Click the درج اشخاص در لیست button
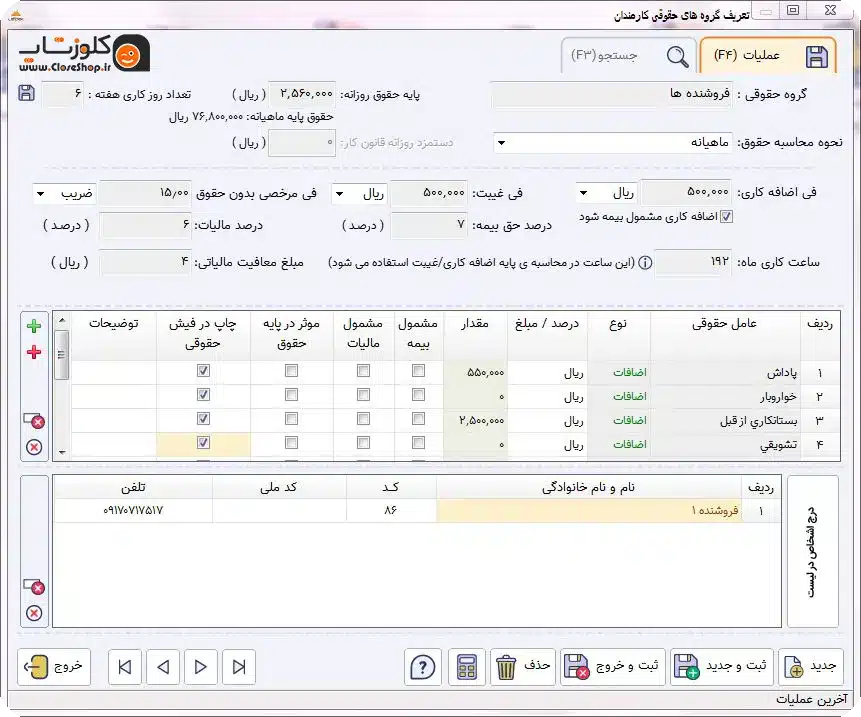The width and height of the screenshot is (861, 717). [x=813, y=551]
